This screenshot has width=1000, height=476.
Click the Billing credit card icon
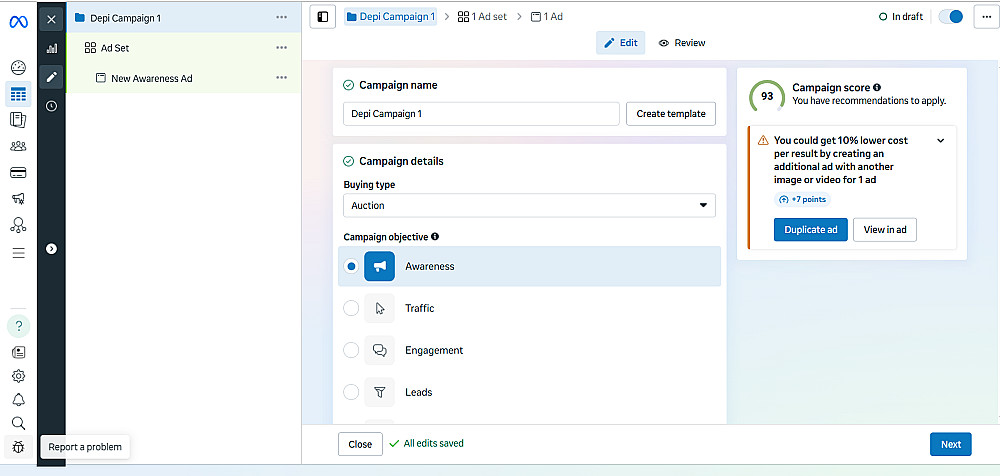(x=18, y=172)
